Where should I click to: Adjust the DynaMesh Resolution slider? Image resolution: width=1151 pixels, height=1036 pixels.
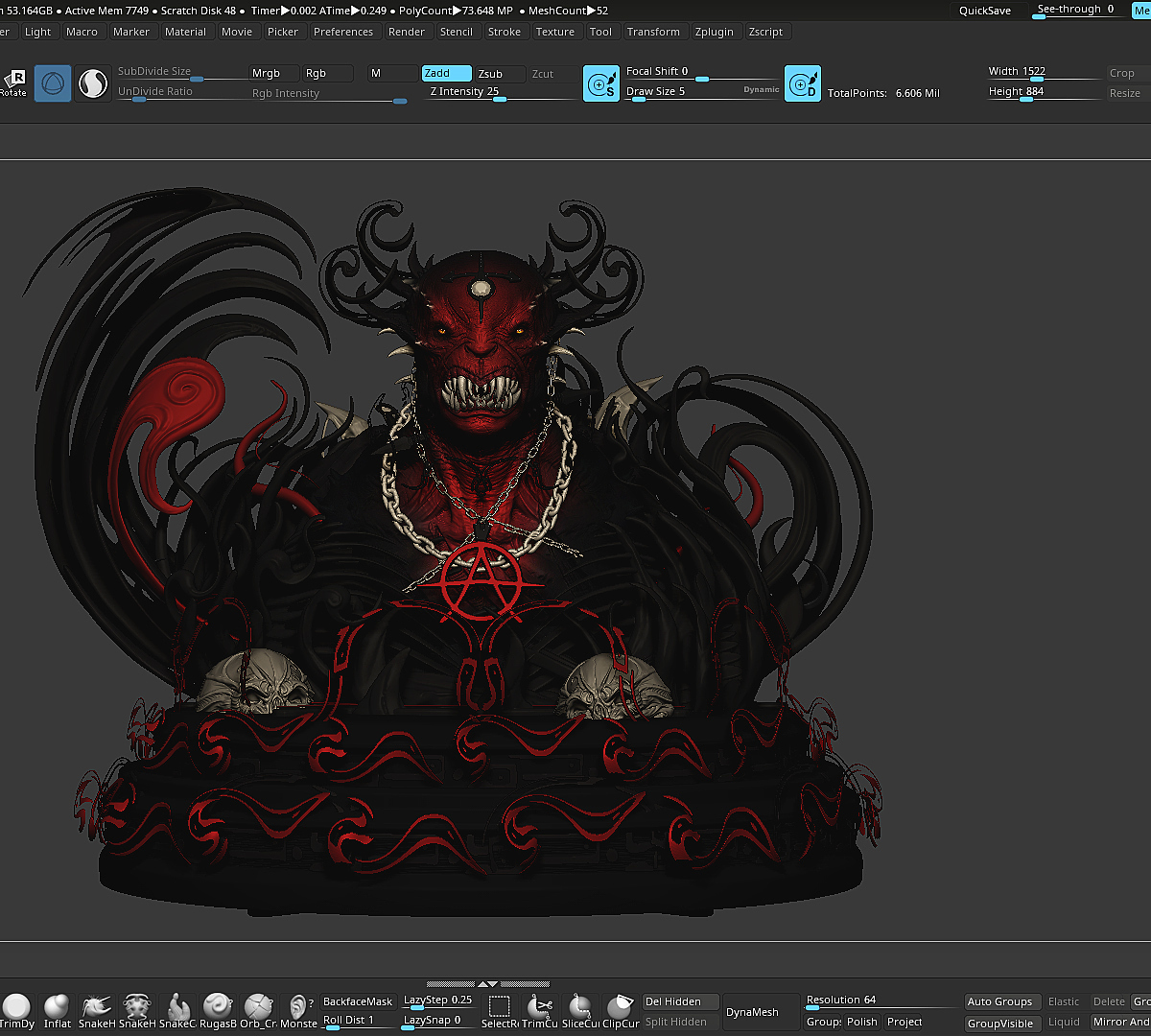(881, 1001)
